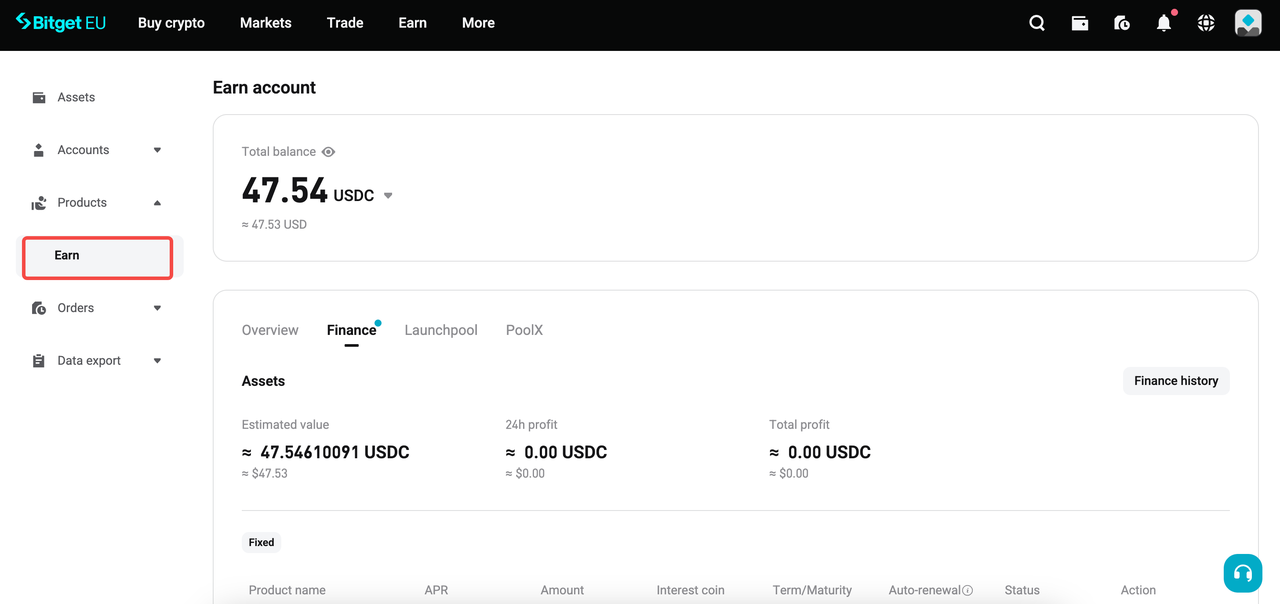Image resolution: width=1280 pixels, height=604 pixels.
Task: Click the Accounts sidebar label
Action: click(83, 150)
